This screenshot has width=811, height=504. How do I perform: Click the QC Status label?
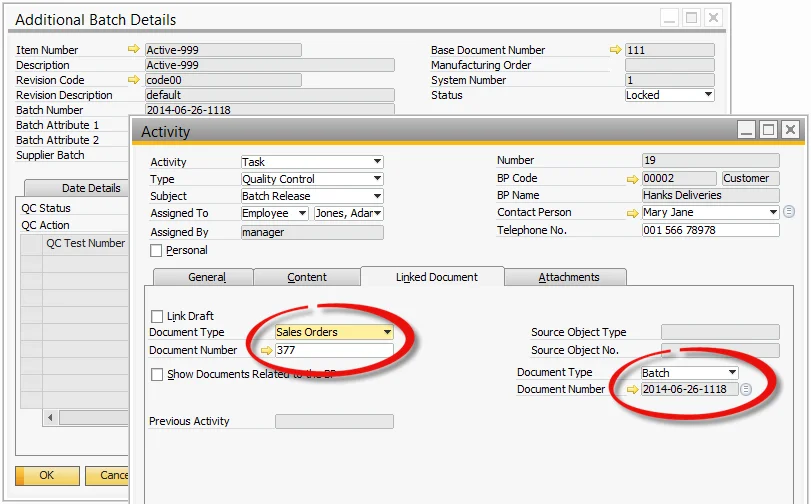(46, 208)
